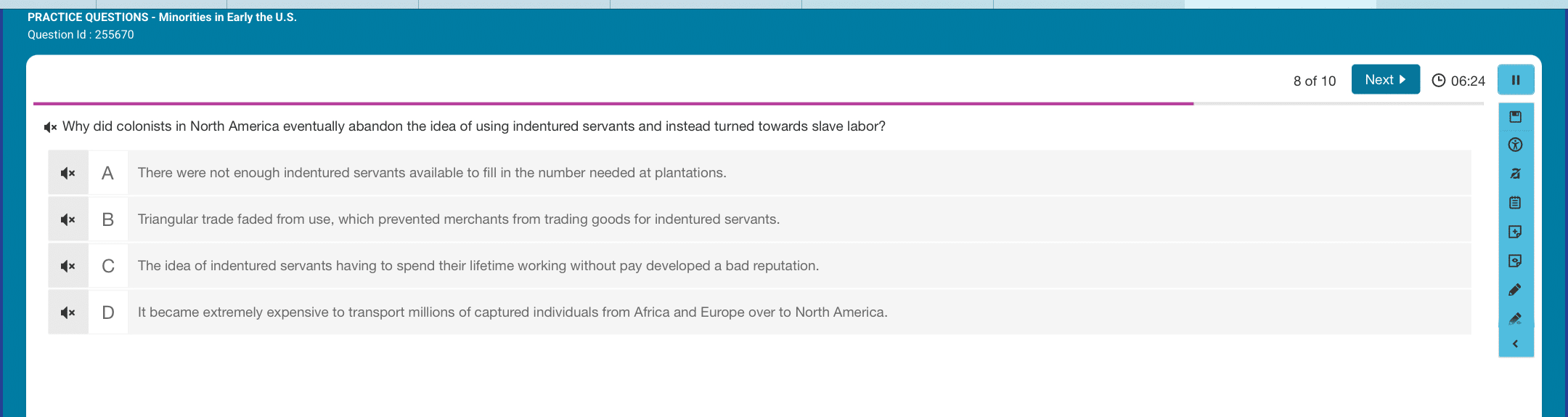
Task: Toggle audio for the question text
Action: [x=50, y=127]
